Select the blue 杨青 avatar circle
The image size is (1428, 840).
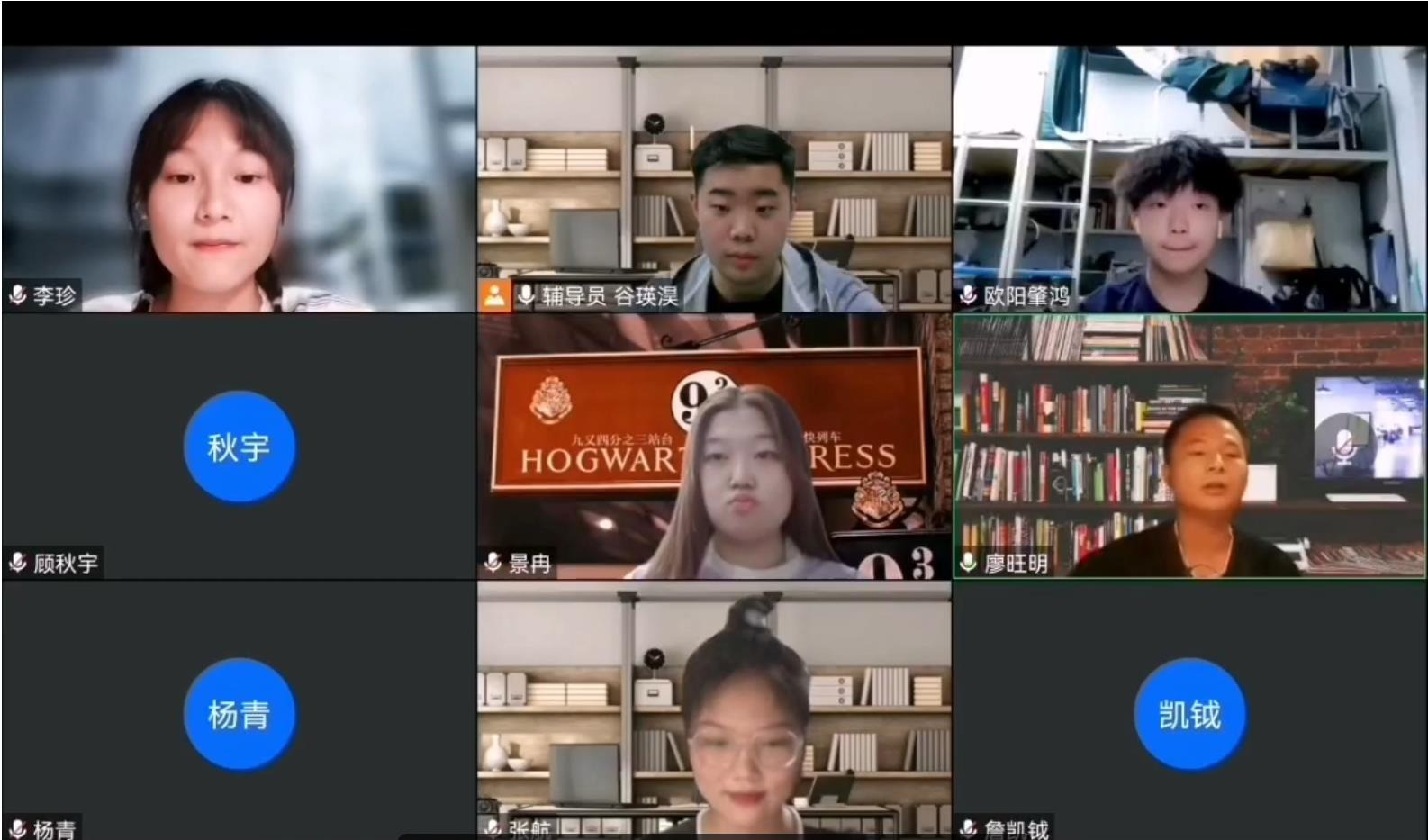coord(239,715)
